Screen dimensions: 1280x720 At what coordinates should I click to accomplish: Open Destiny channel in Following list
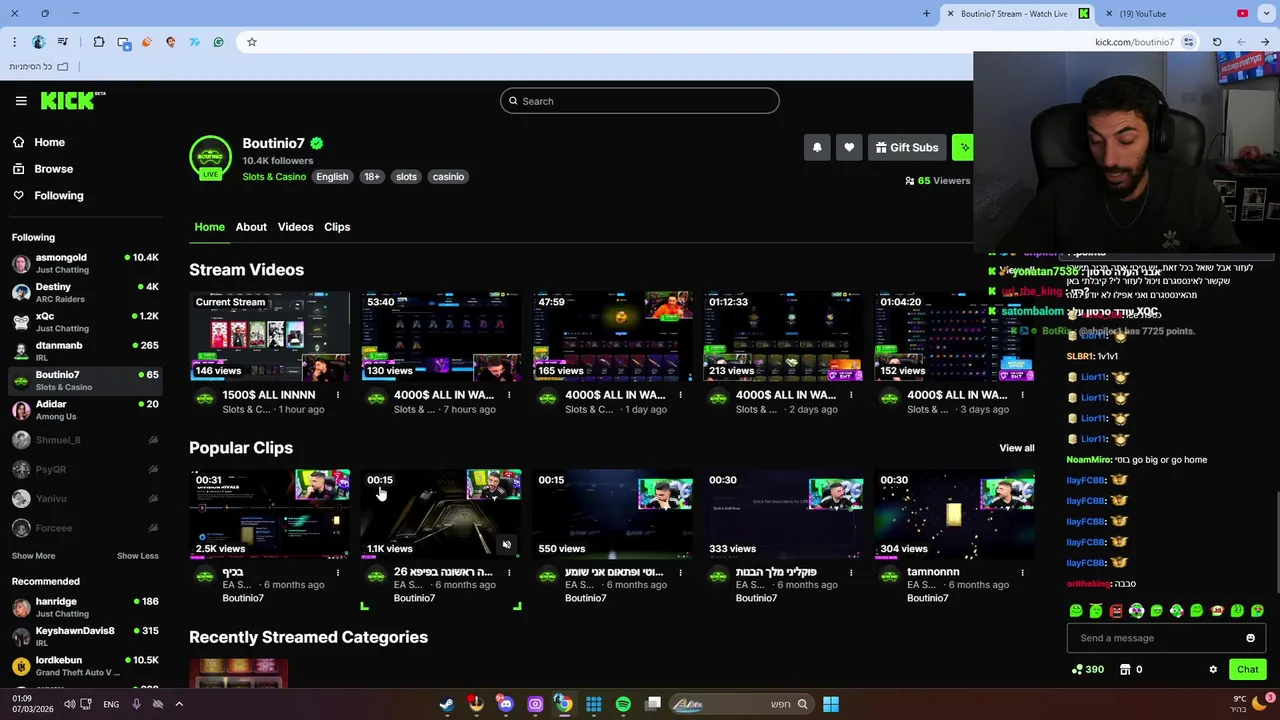point(85,292)
